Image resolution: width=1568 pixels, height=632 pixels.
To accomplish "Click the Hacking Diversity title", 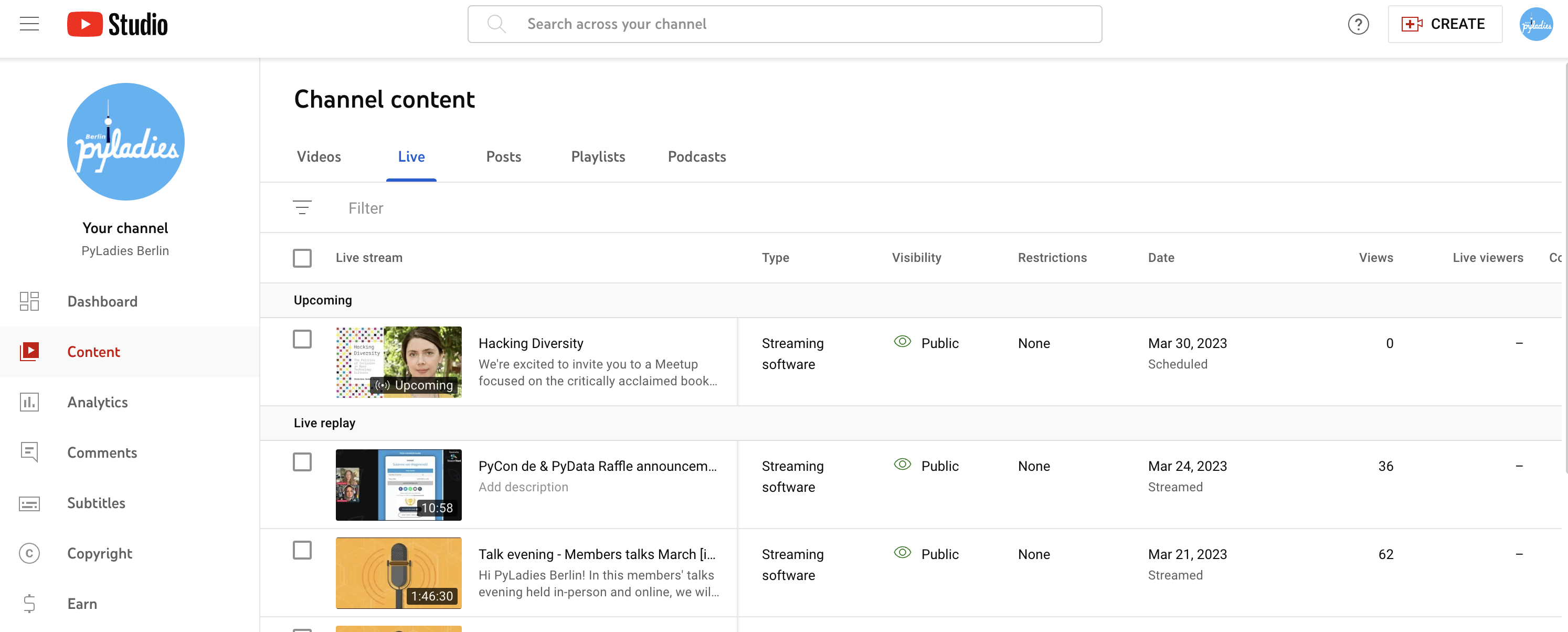I will [531, 343].
